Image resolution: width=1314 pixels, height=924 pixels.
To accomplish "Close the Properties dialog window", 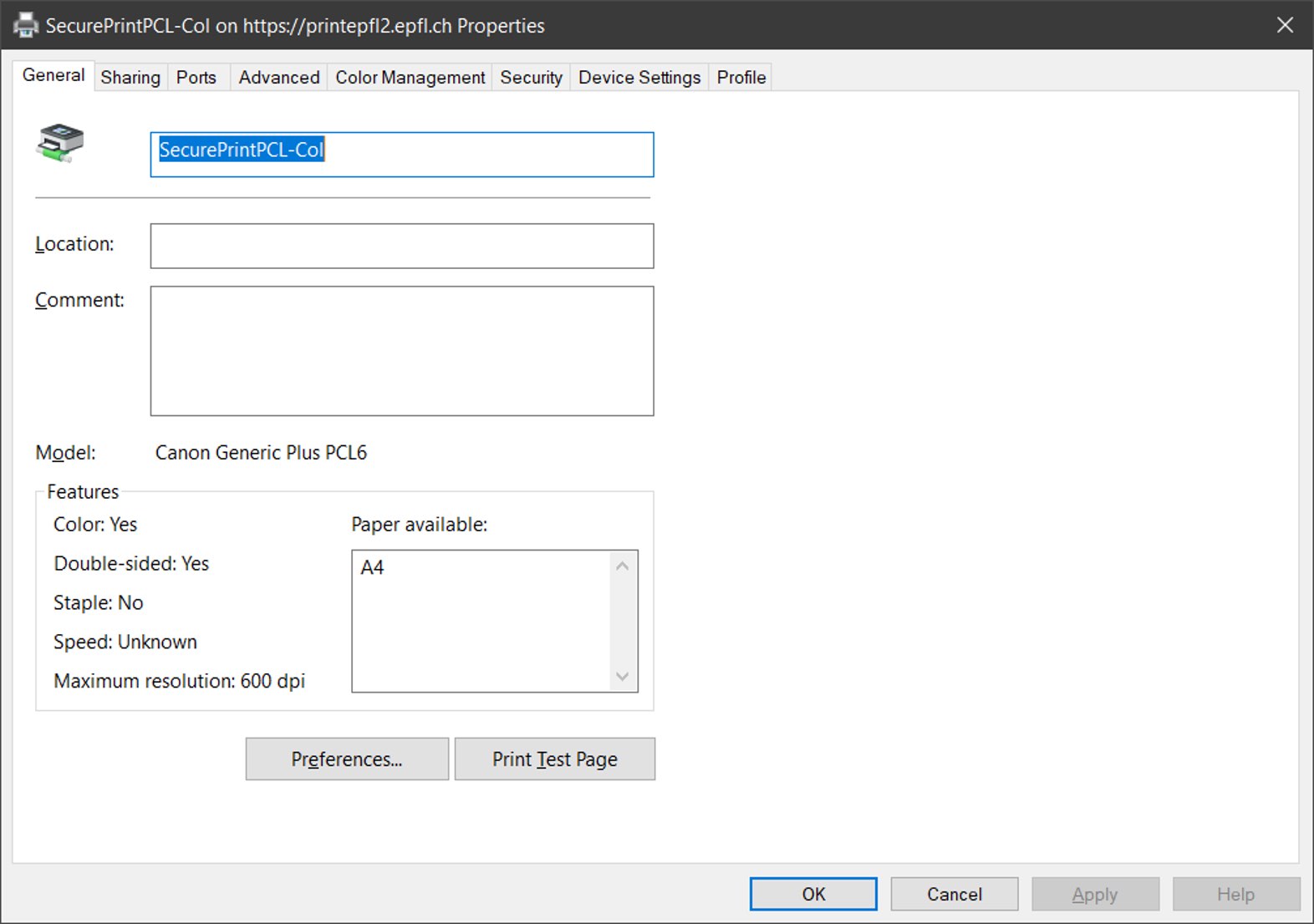I will (x=1285, y=25).
